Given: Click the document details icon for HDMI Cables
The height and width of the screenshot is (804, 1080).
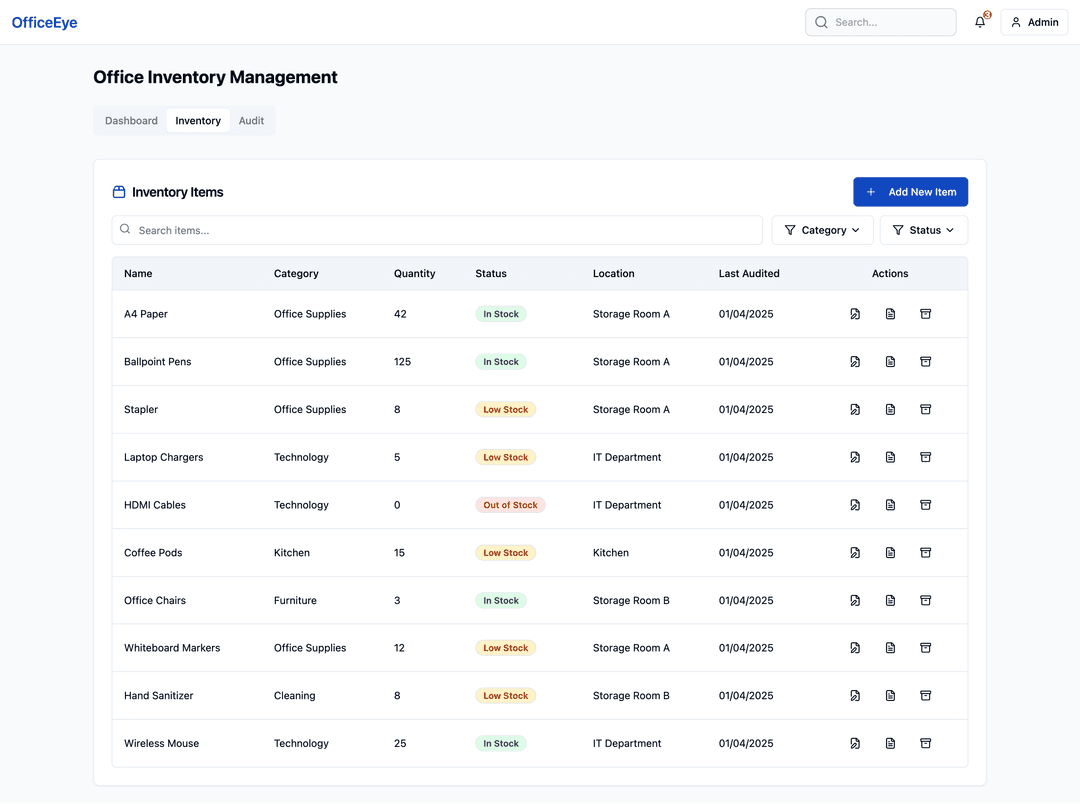Looking at the screenshot, I should pyautogui.click(x=890, y=505).
